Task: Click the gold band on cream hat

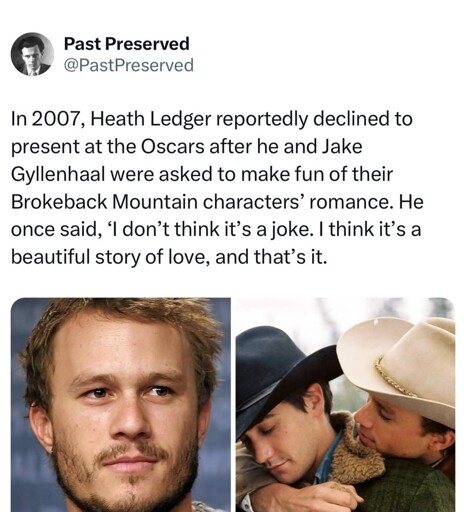Action: click(x=395, y=377)
